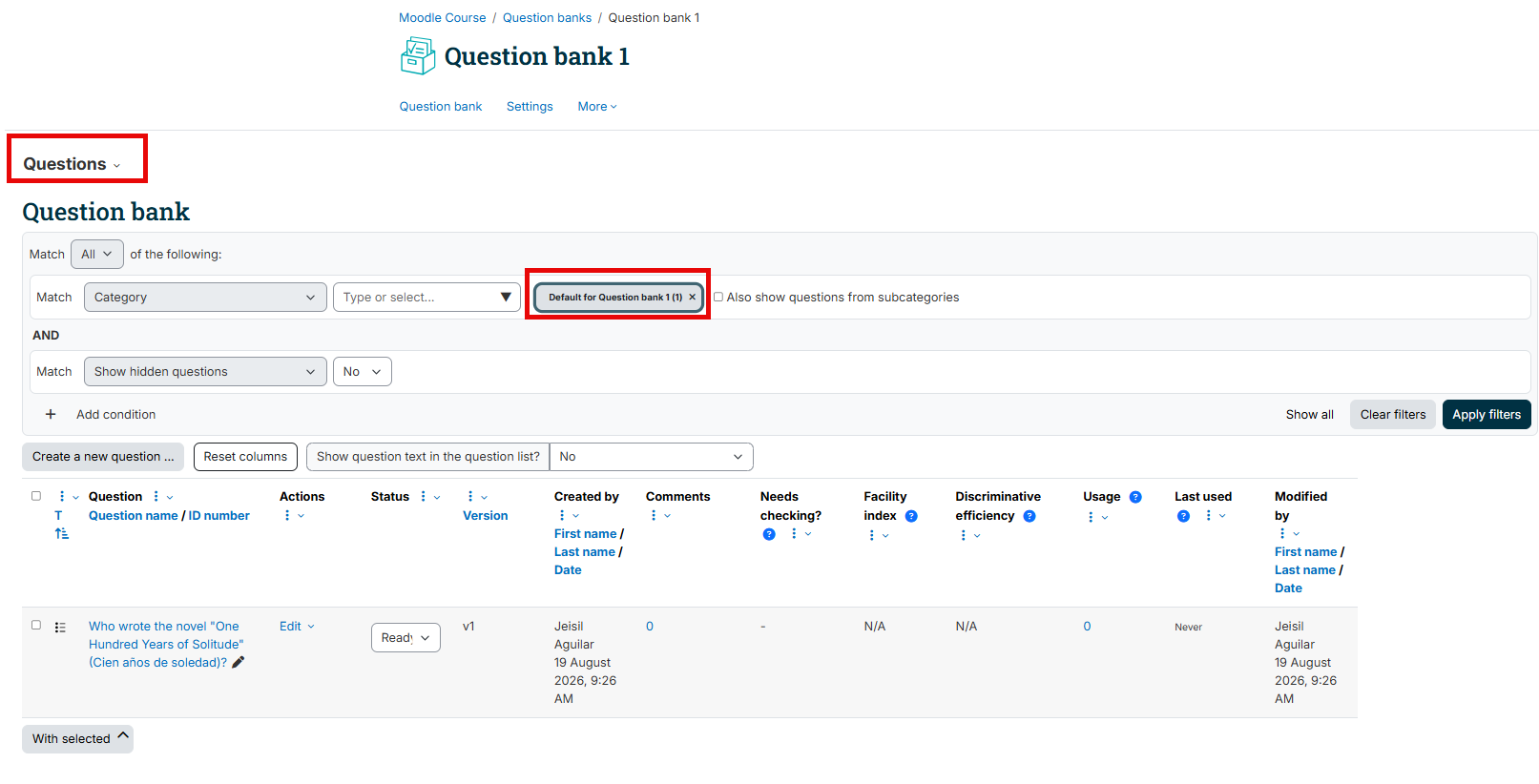Click the multiple choice type icon in row

[60, 628]
